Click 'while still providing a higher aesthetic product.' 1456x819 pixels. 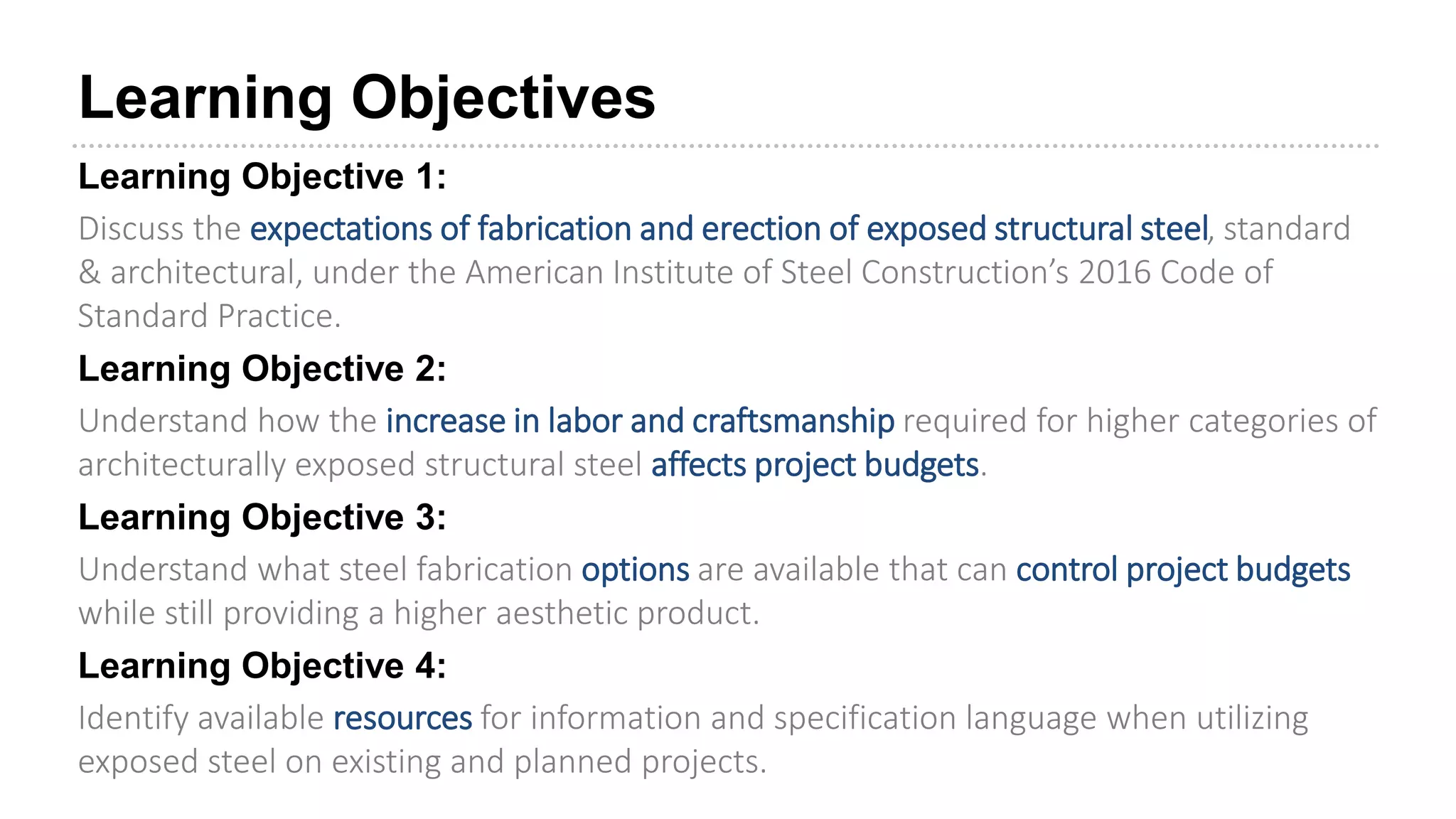[419, 614]
